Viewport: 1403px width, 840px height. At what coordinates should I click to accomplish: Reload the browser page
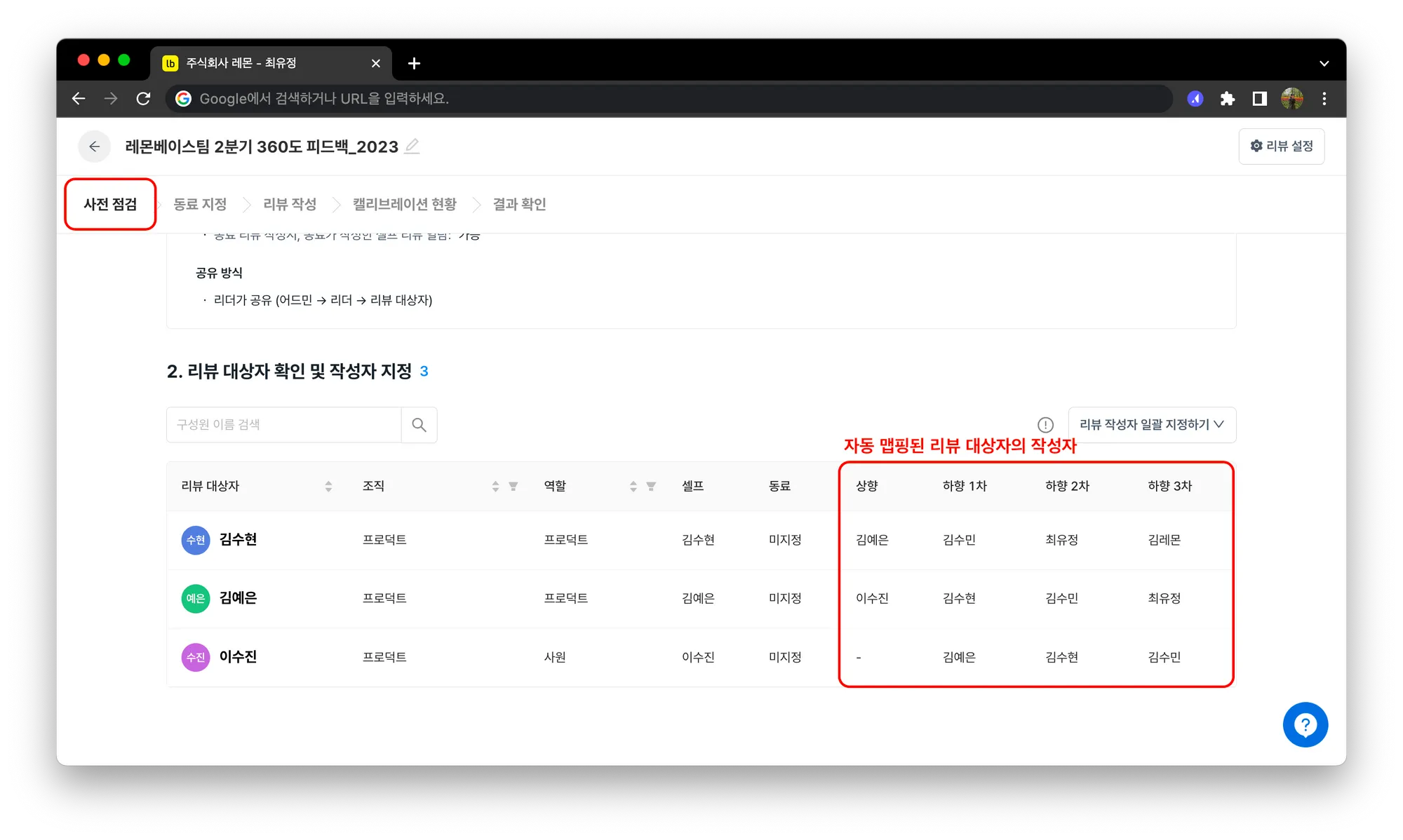143,99
